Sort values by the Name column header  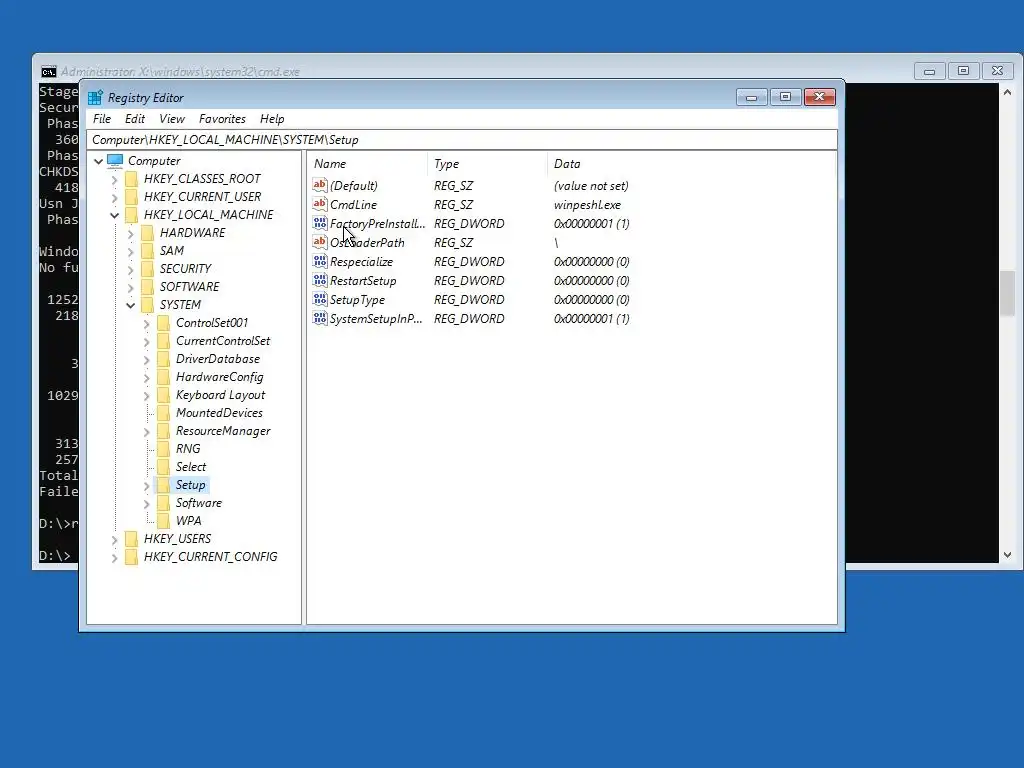point(367,164)
